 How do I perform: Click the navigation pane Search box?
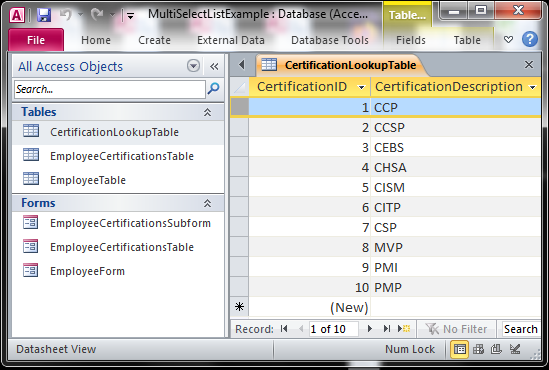tap(110, 89)
